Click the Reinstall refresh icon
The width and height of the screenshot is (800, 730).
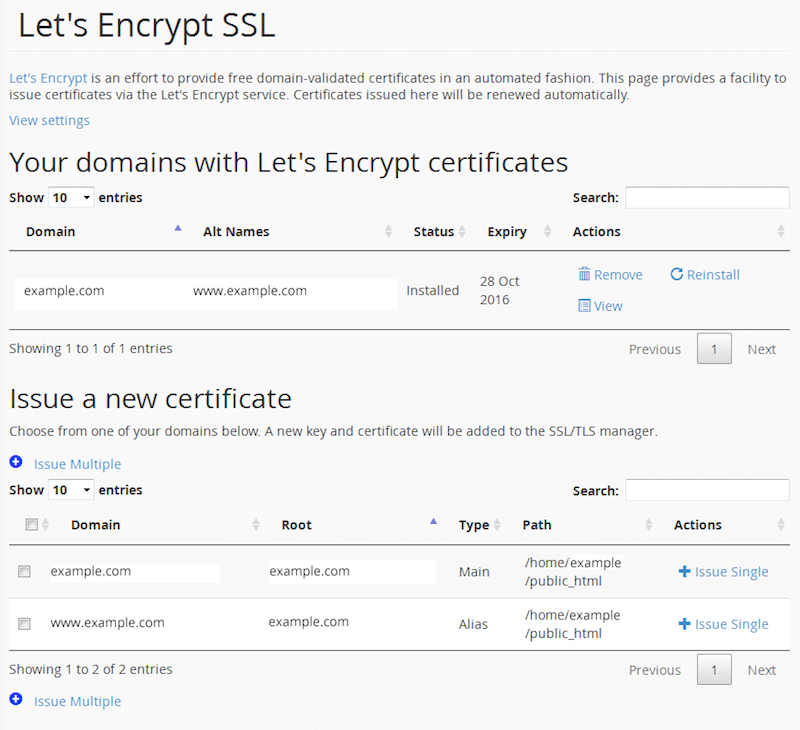677,274
